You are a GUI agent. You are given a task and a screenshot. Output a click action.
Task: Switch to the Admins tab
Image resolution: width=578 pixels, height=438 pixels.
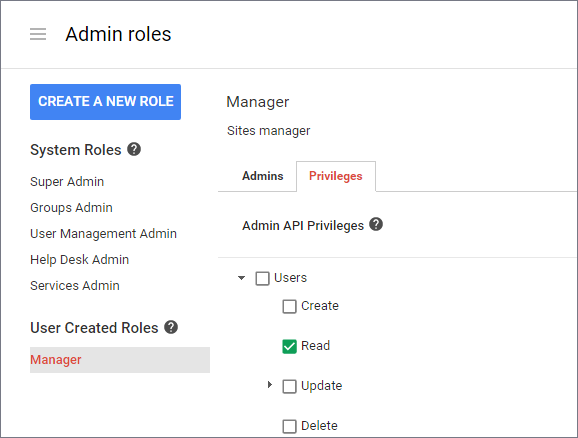pos(262,176)
